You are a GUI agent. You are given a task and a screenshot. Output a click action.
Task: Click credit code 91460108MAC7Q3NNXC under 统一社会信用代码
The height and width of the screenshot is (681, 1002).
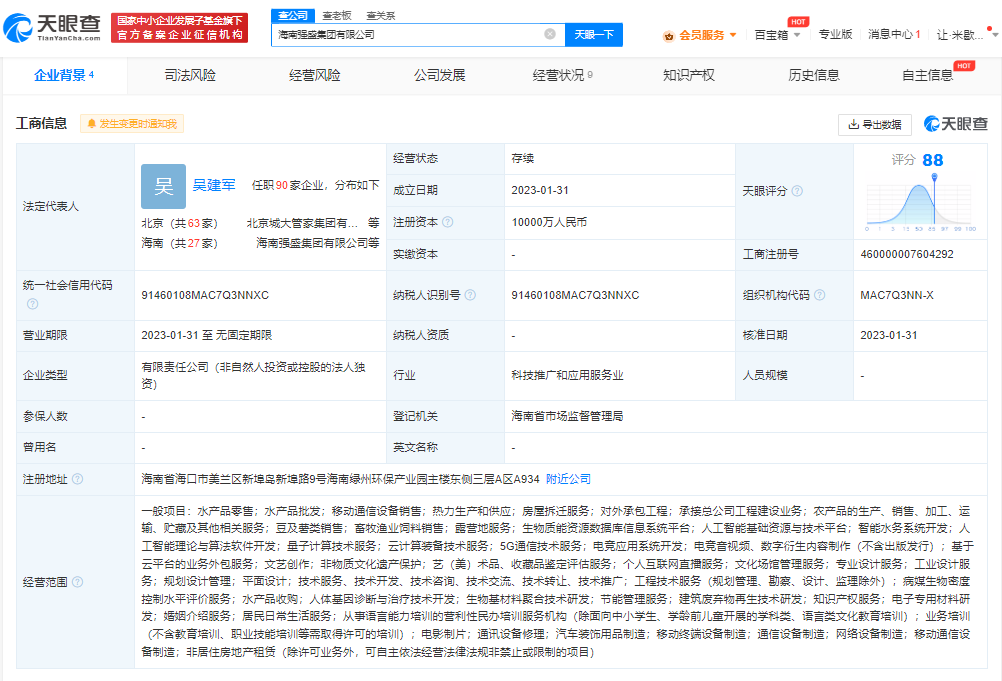point(205,295)
